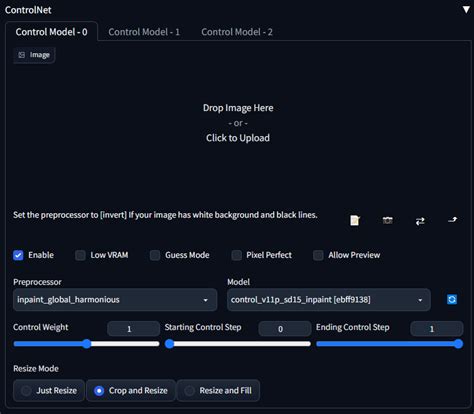Click the Image label icon
The width and height of the screenshot is (474, 414).
(22, 55)
